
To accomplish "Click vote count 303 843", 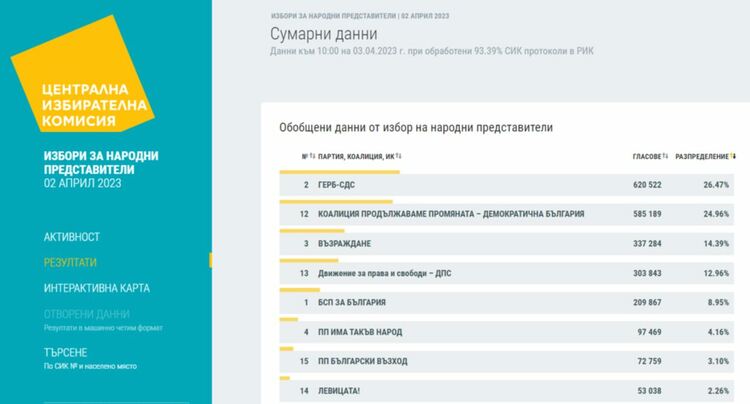I will click(x=647, y=273).
